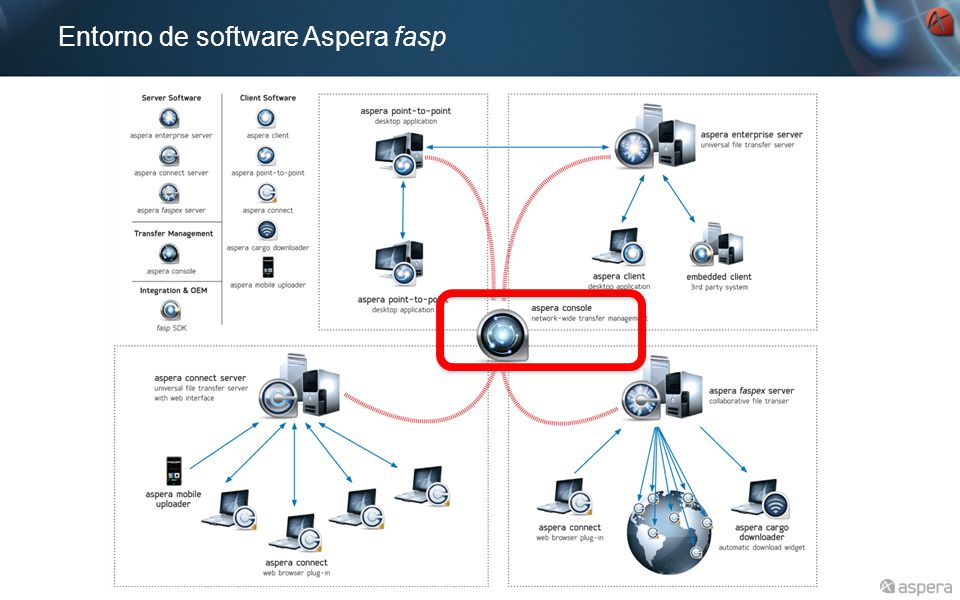Click the Integration & OEM heading
The width and height of the screenshot is (960, 600).
[173, 291]
